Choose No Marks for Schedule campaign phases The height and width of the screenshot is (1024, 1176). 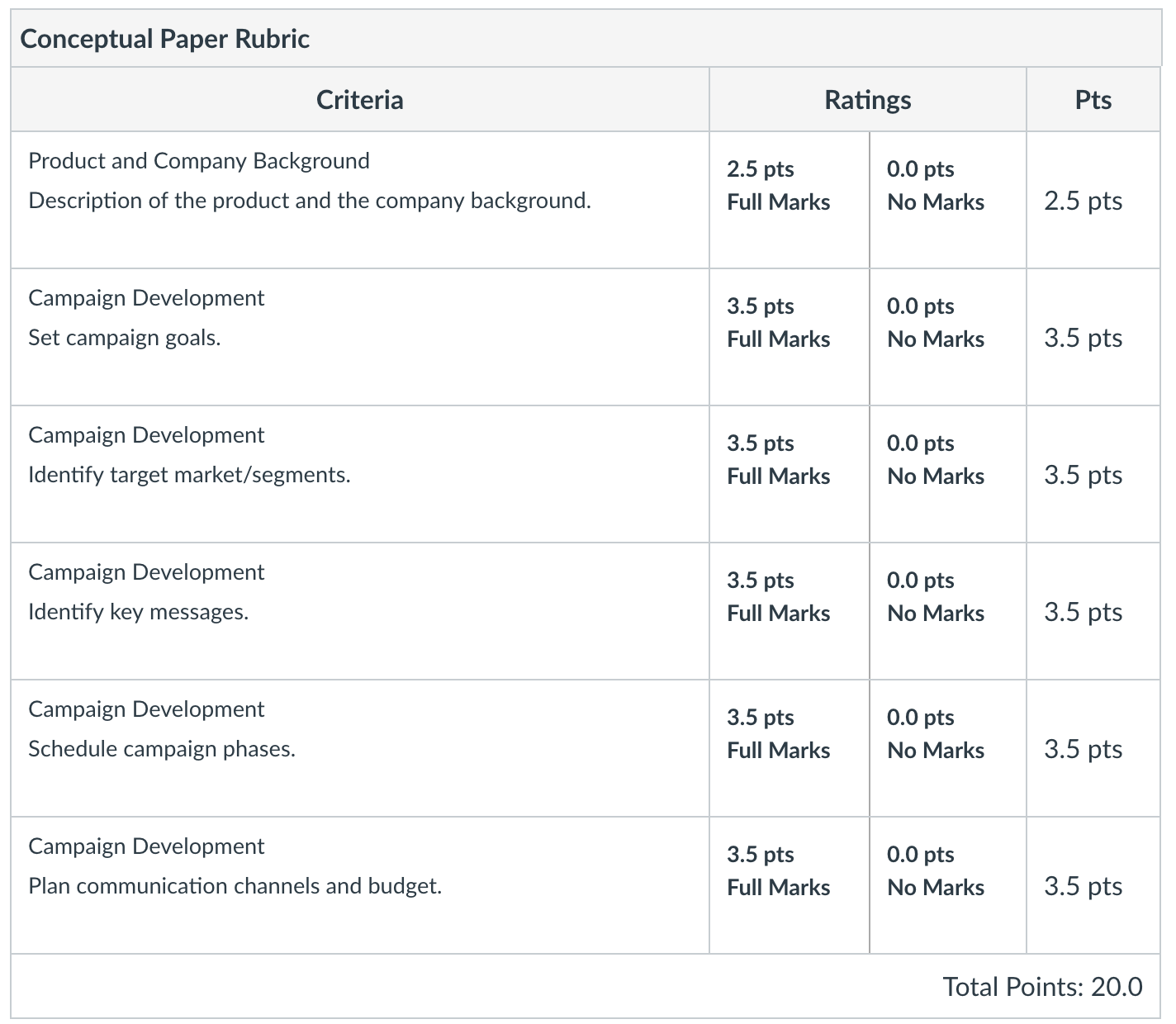(x=948, y=748)
